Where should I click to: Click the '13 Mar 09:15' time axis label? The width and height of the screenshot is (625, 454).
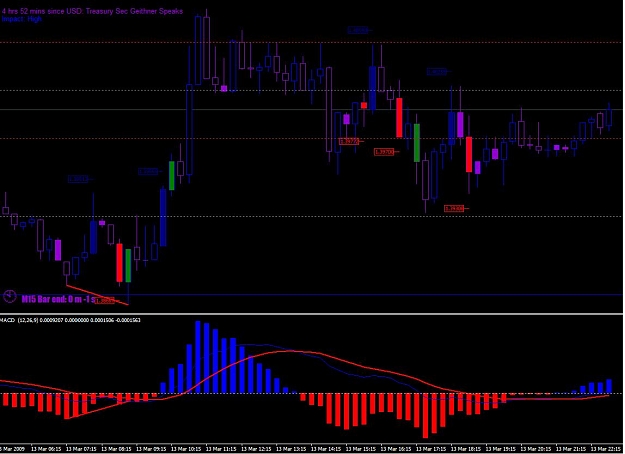tap(151, 449)
